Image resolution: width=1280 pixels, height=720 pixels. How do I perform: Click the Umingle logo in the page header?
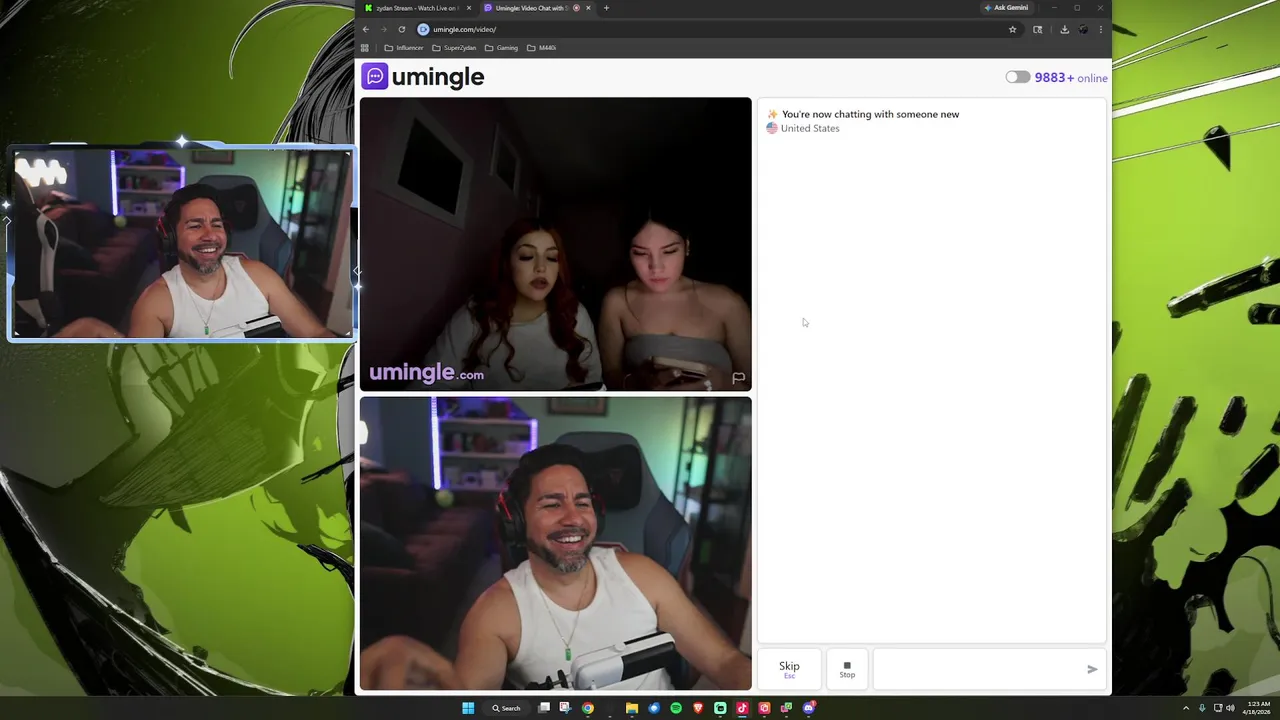click(423, 77)
